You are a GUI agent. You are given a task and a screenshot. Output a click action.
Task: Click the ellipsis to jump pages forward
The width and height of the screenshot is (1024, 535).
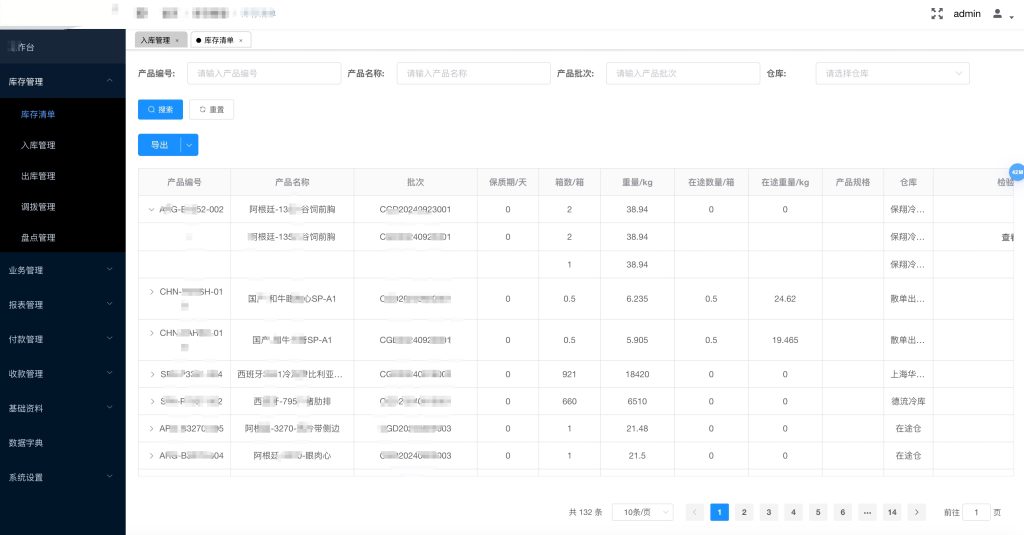point(867,512)
